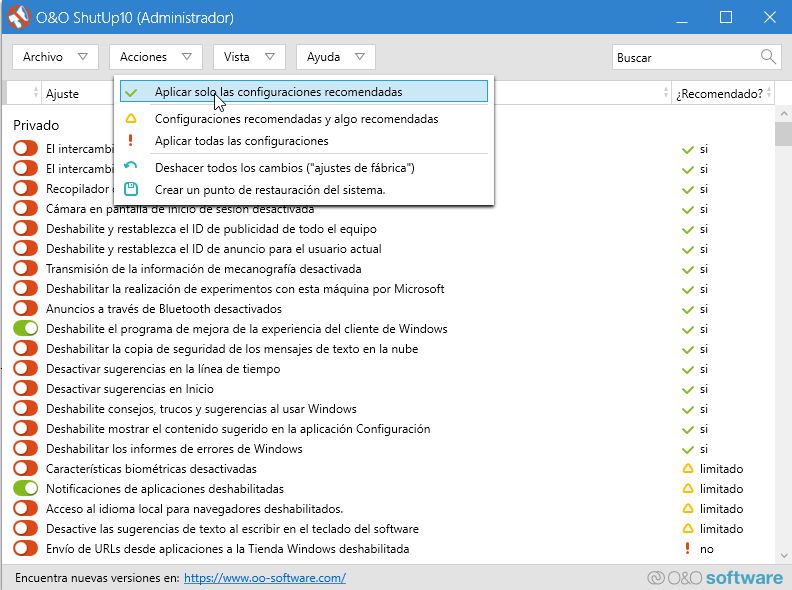Sort by the Ajuste column header
792x590 pixels.
coord(62,93)
